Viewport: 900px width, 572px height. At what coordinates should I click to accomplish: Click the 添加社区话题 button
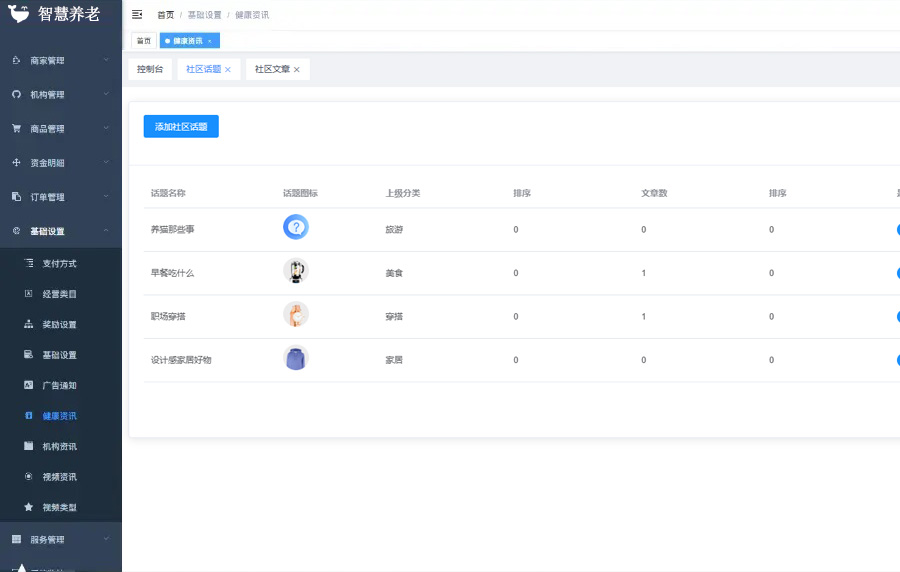181,127
